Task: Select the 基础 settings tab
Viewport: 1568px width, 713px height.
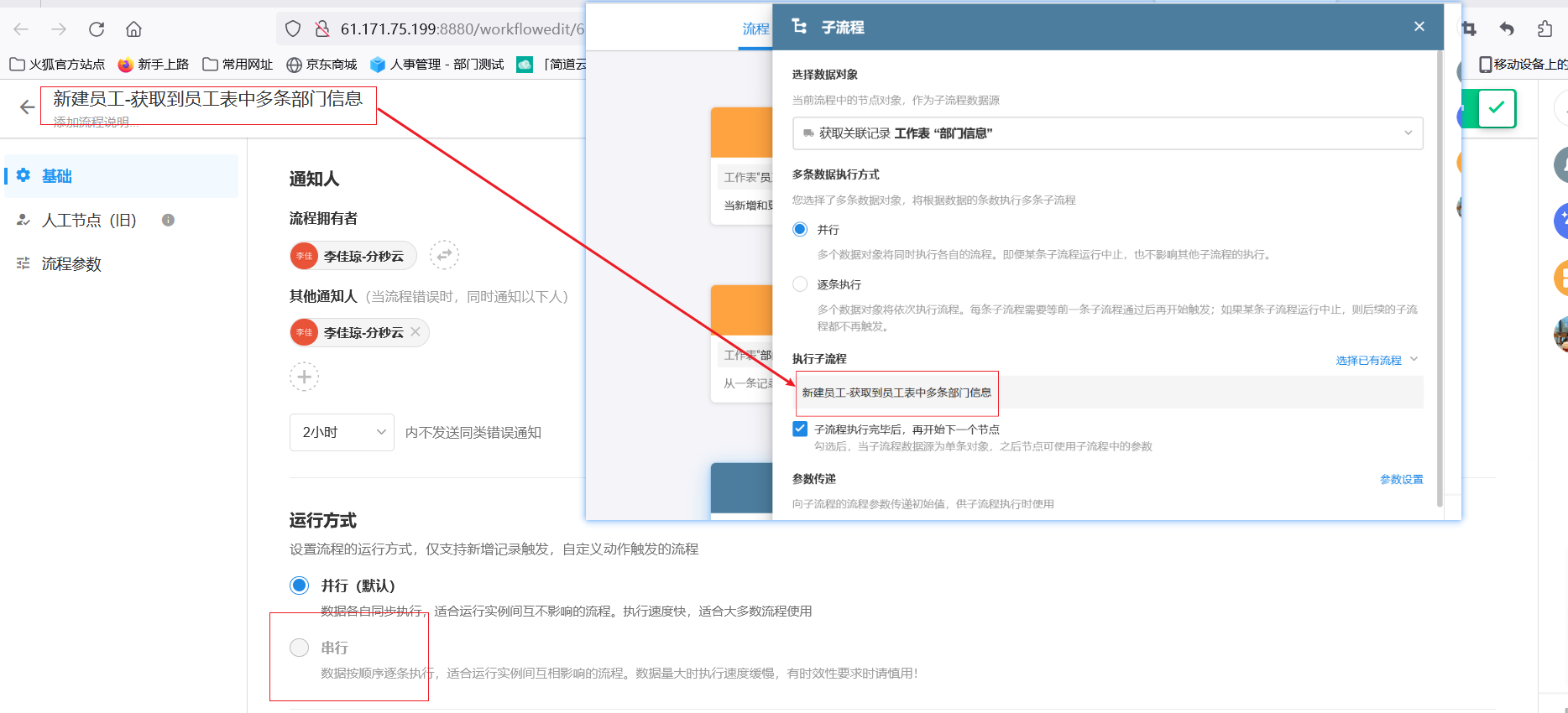Action: coord(122,176)
